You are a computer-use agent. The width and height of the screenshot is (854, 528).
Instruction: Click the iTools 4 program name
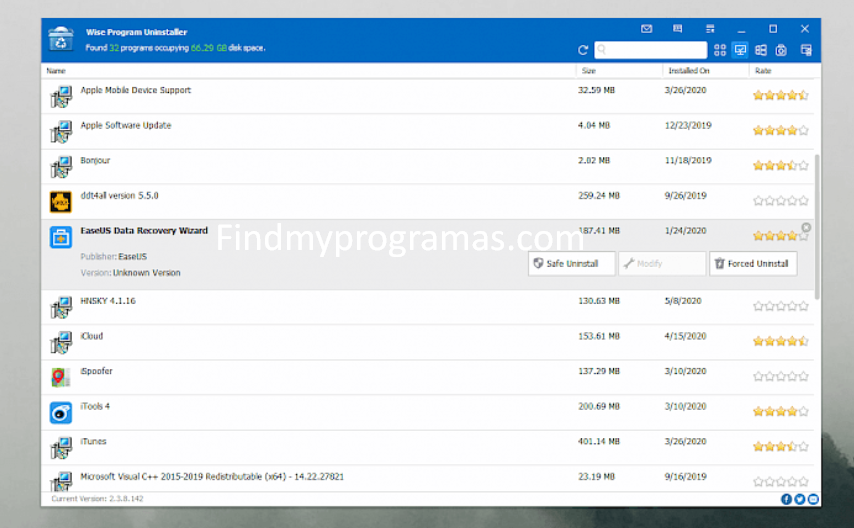pyautogui.click(x=95, y=406)
